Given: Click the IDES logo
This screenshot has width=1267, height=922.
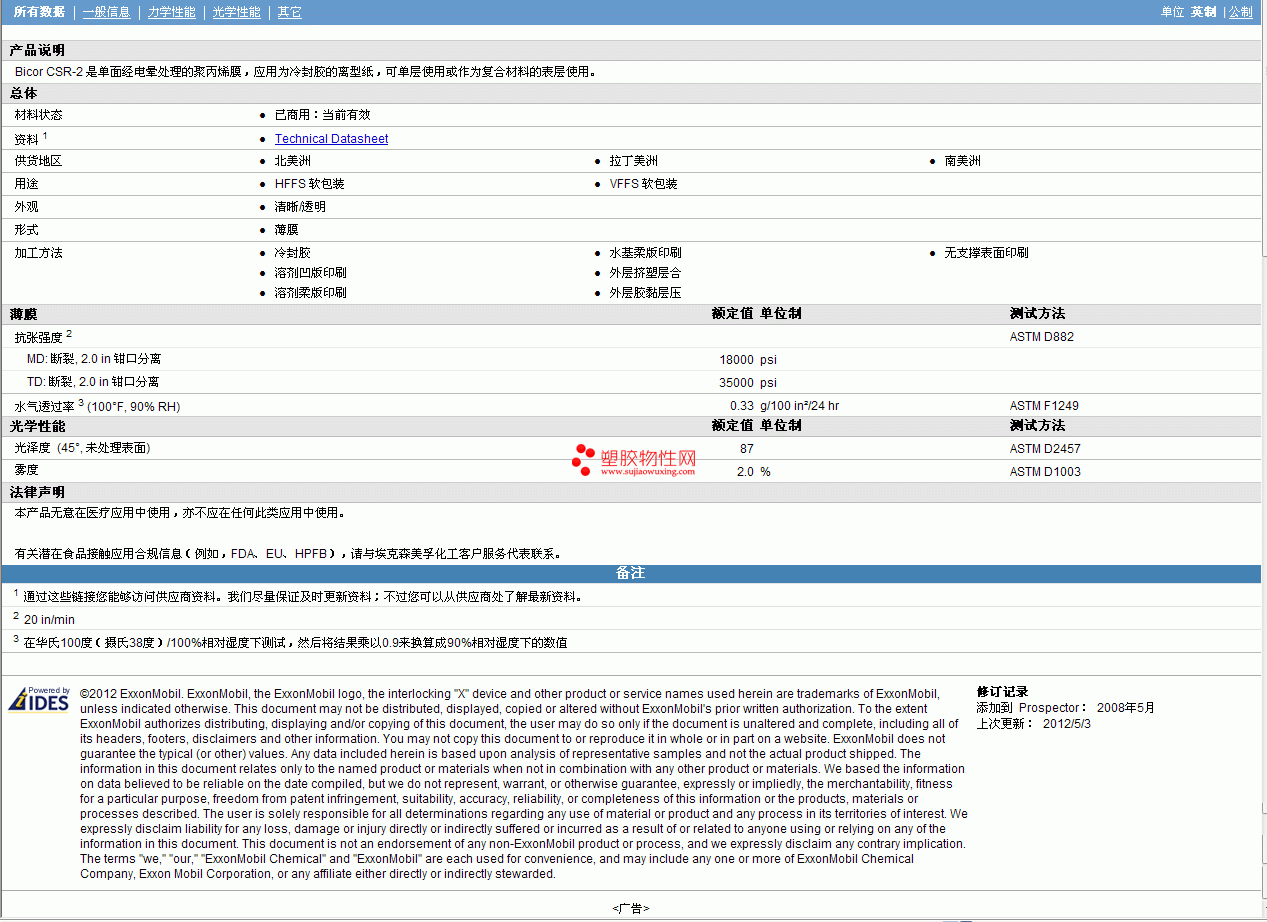Looking at the screenshot, I should (40, 698).
